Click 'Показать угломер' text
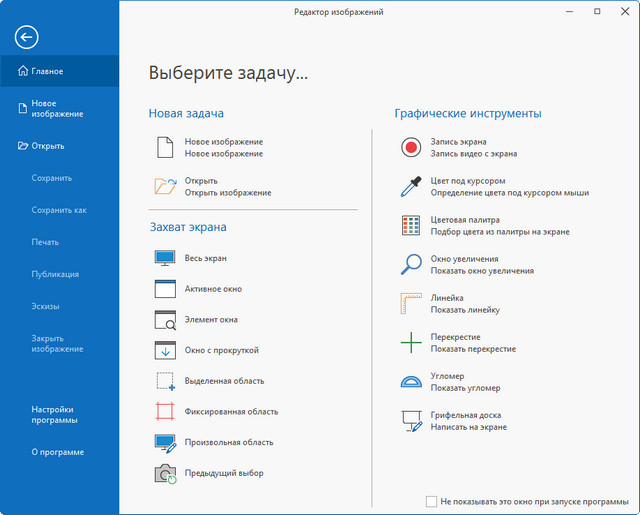The width and height of the screenshot is (640, 515). pyautogui.click(x=465, y=388)
